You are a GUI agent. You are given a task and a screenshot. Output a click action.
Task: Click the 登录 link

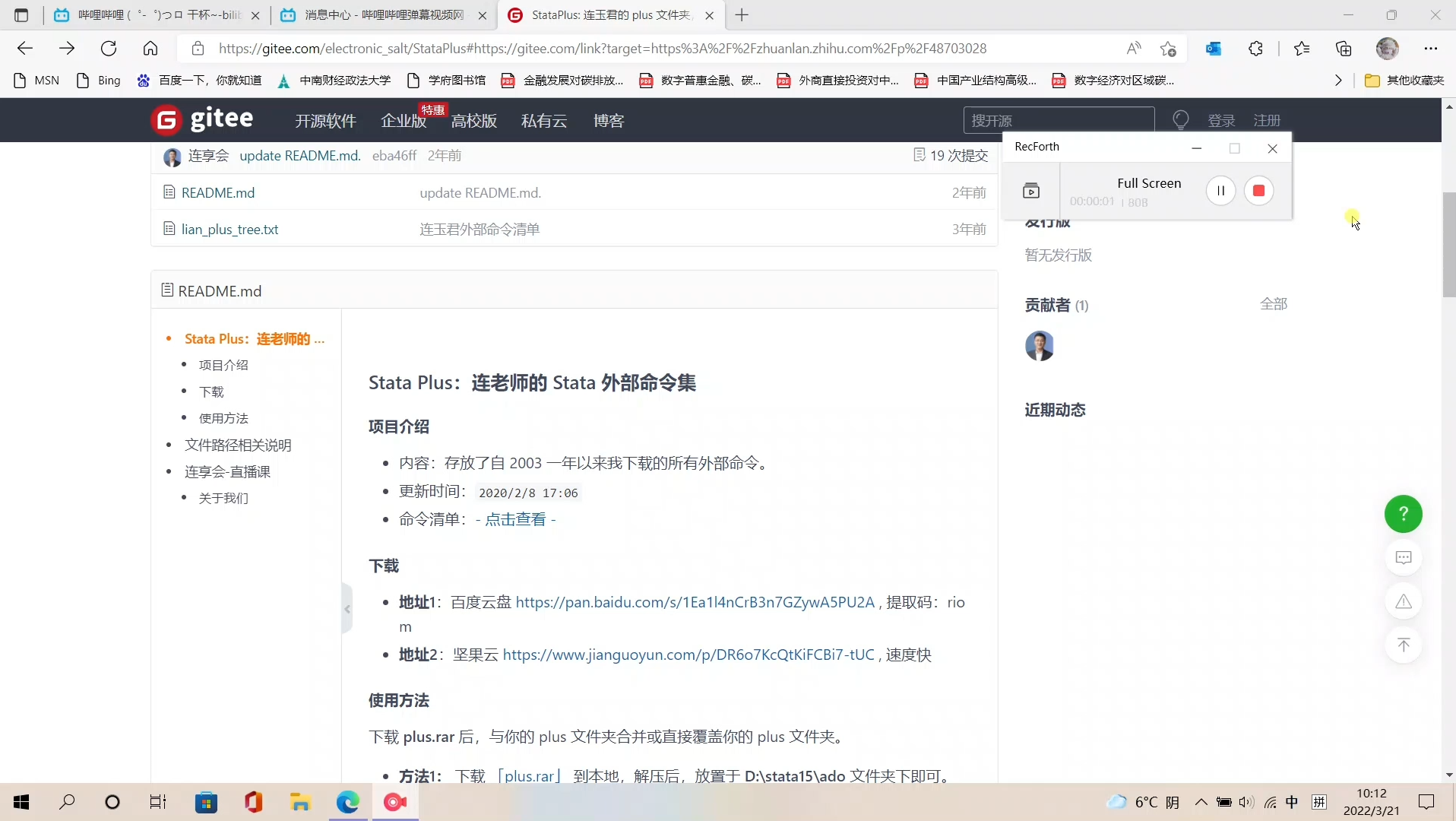pos(1221,121)
